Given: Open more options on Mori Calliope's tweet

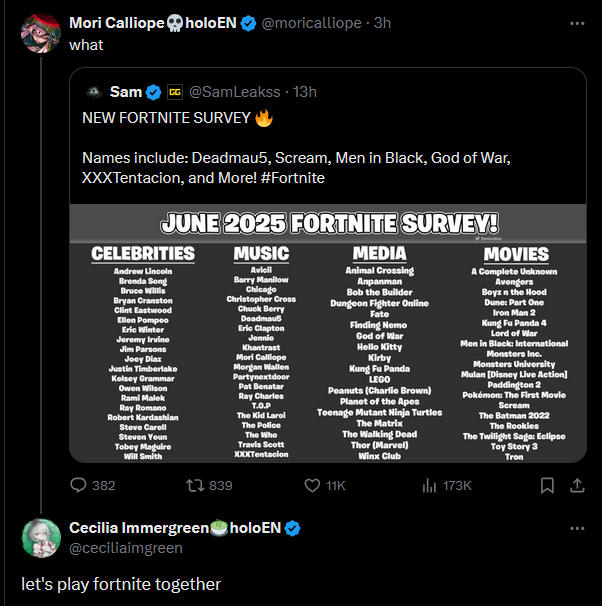Looking at the screenshot, I should point(577,23).
